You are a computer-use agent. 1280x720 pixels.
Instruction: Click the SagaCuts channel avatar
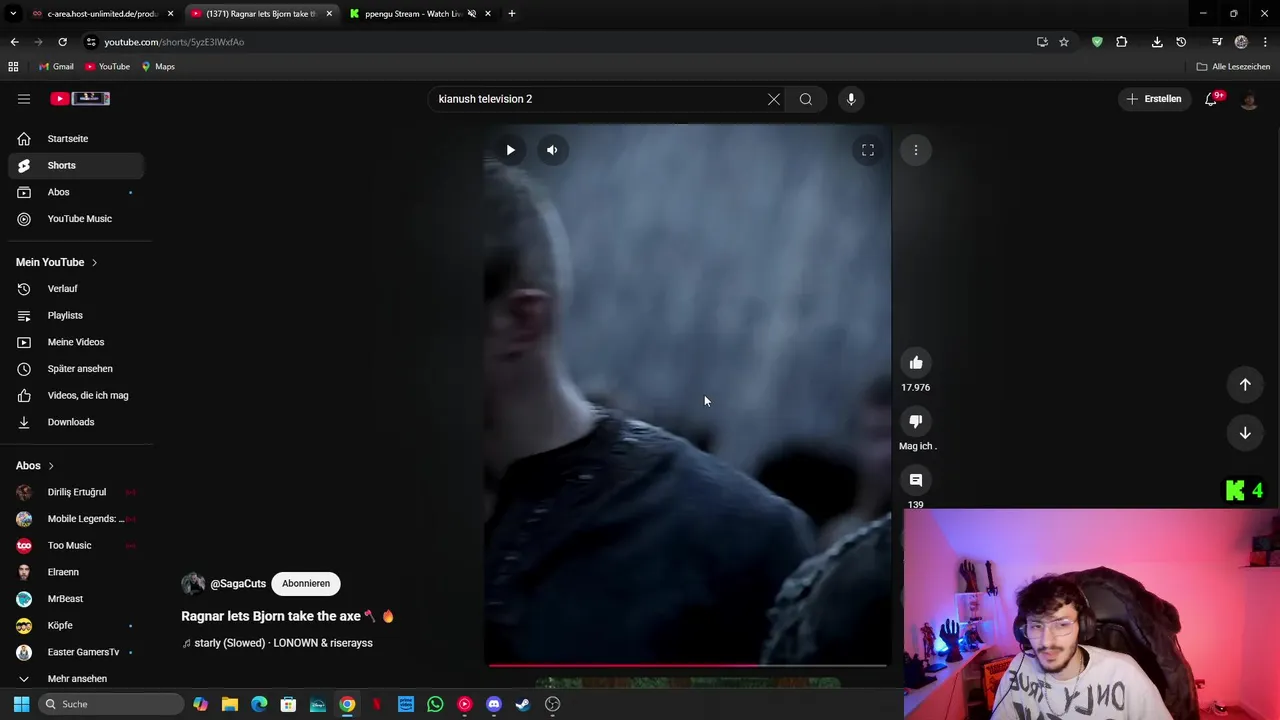(193, 584)
